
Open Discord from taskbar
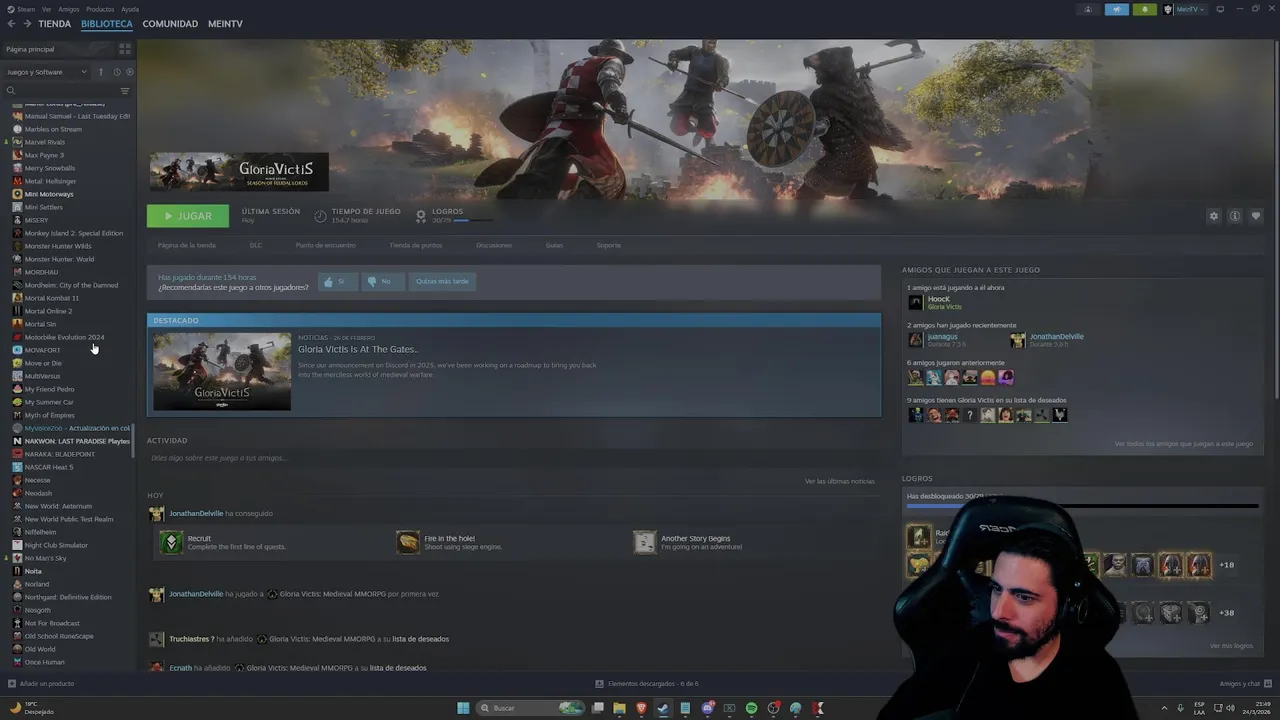[707, 708]
